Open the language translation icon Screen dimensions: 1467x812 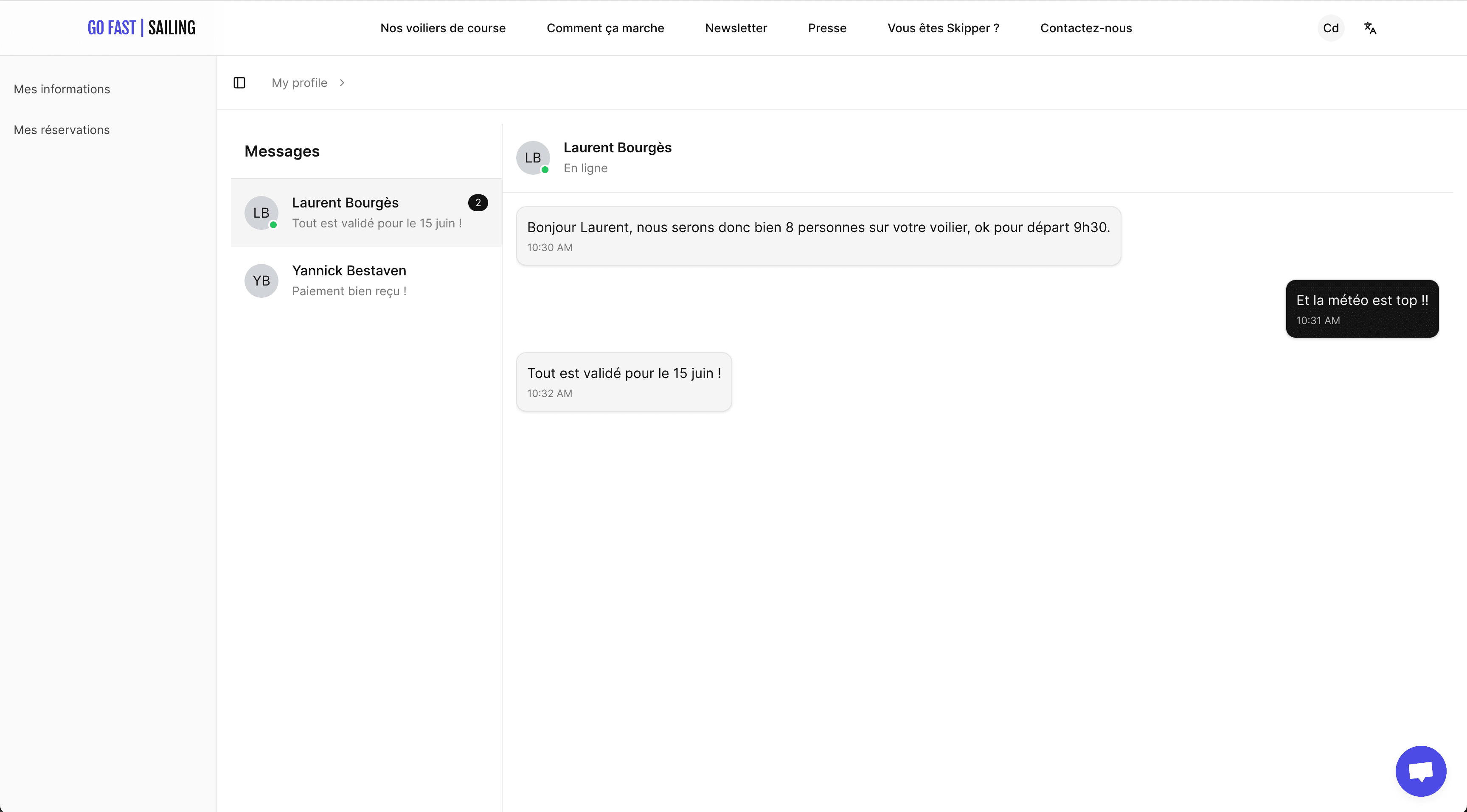point(1370,28)
